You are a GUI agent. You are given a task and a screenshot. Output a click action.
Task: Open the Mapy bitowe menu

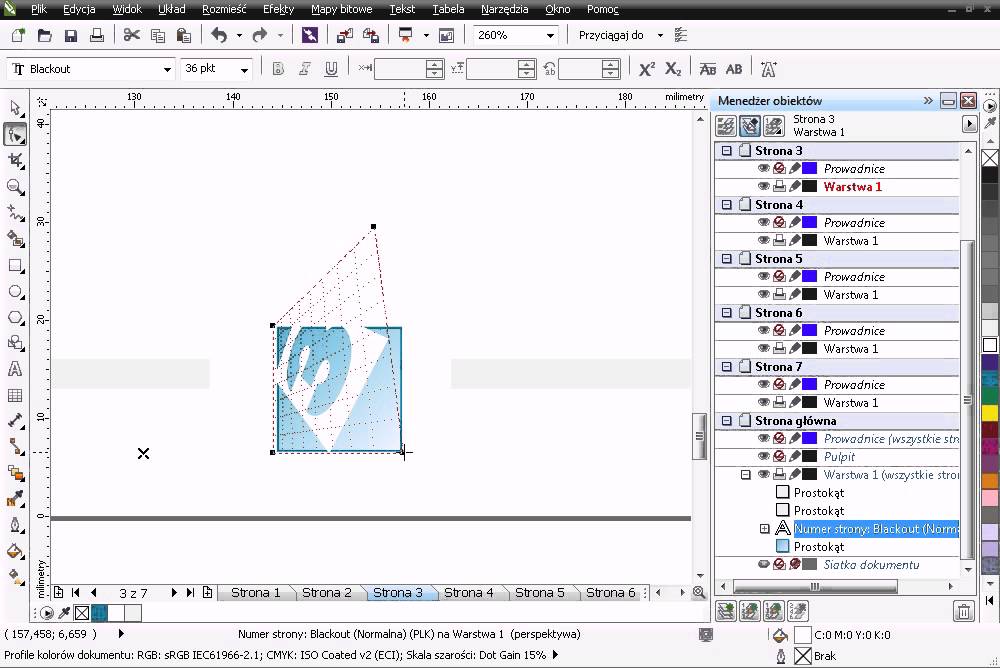click(x=342, y=9)
